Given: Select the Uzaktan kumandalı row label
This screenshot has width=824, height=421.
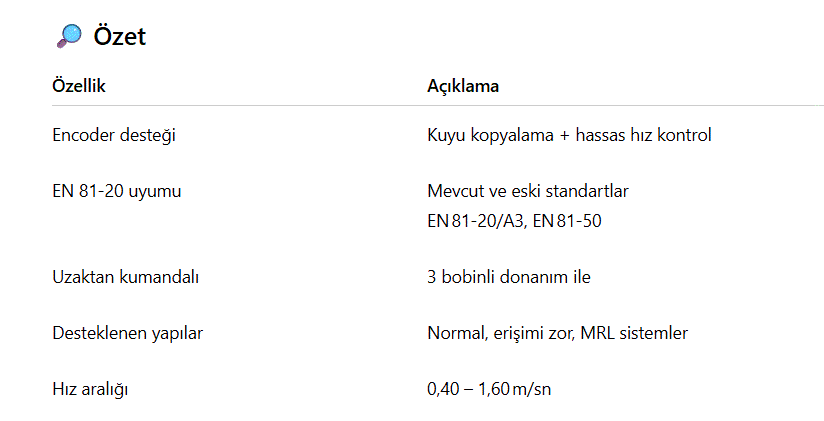Looking at the screenshot, I should [125, 277].
